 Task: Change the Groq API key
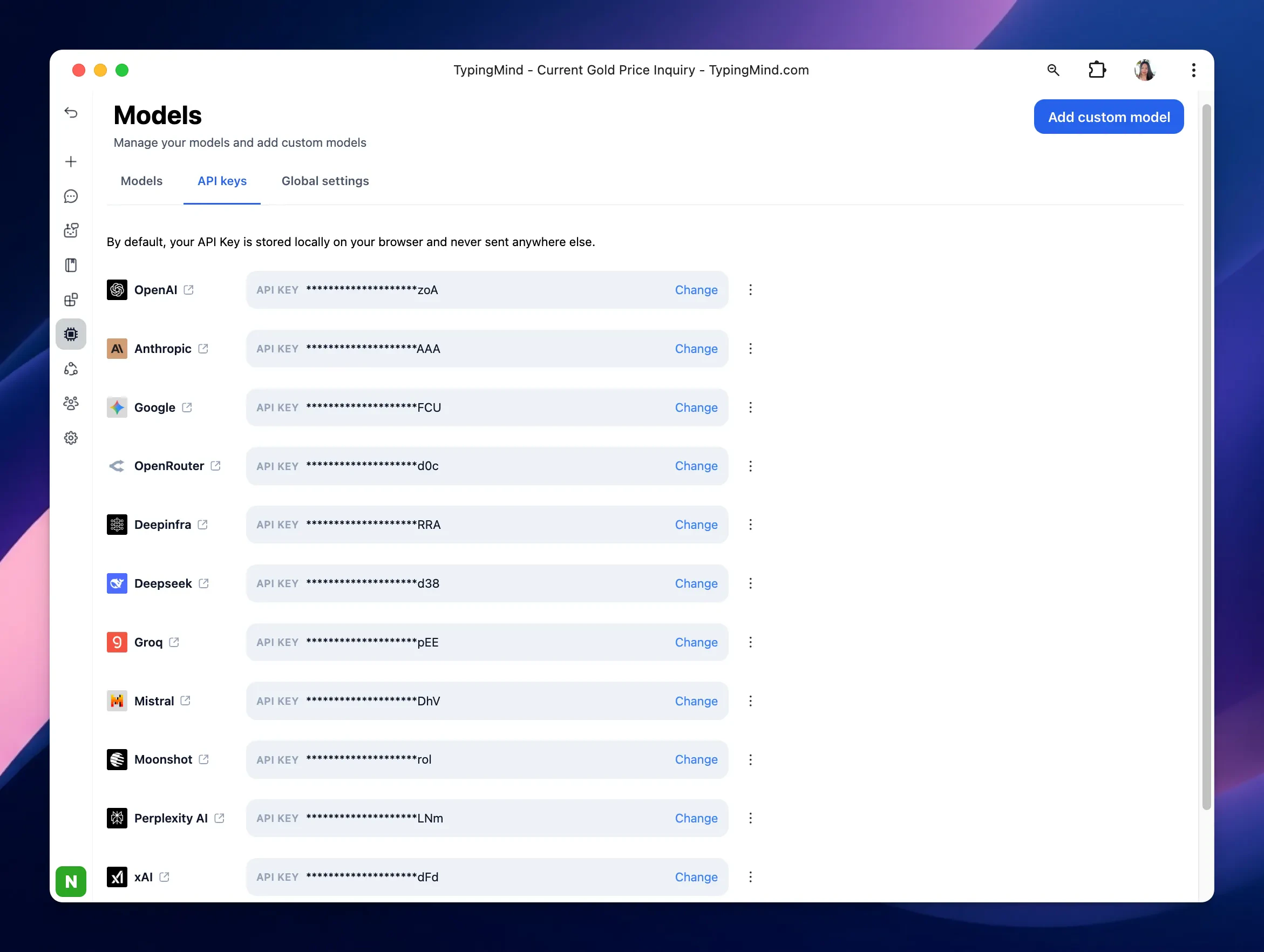click(696, 642)
